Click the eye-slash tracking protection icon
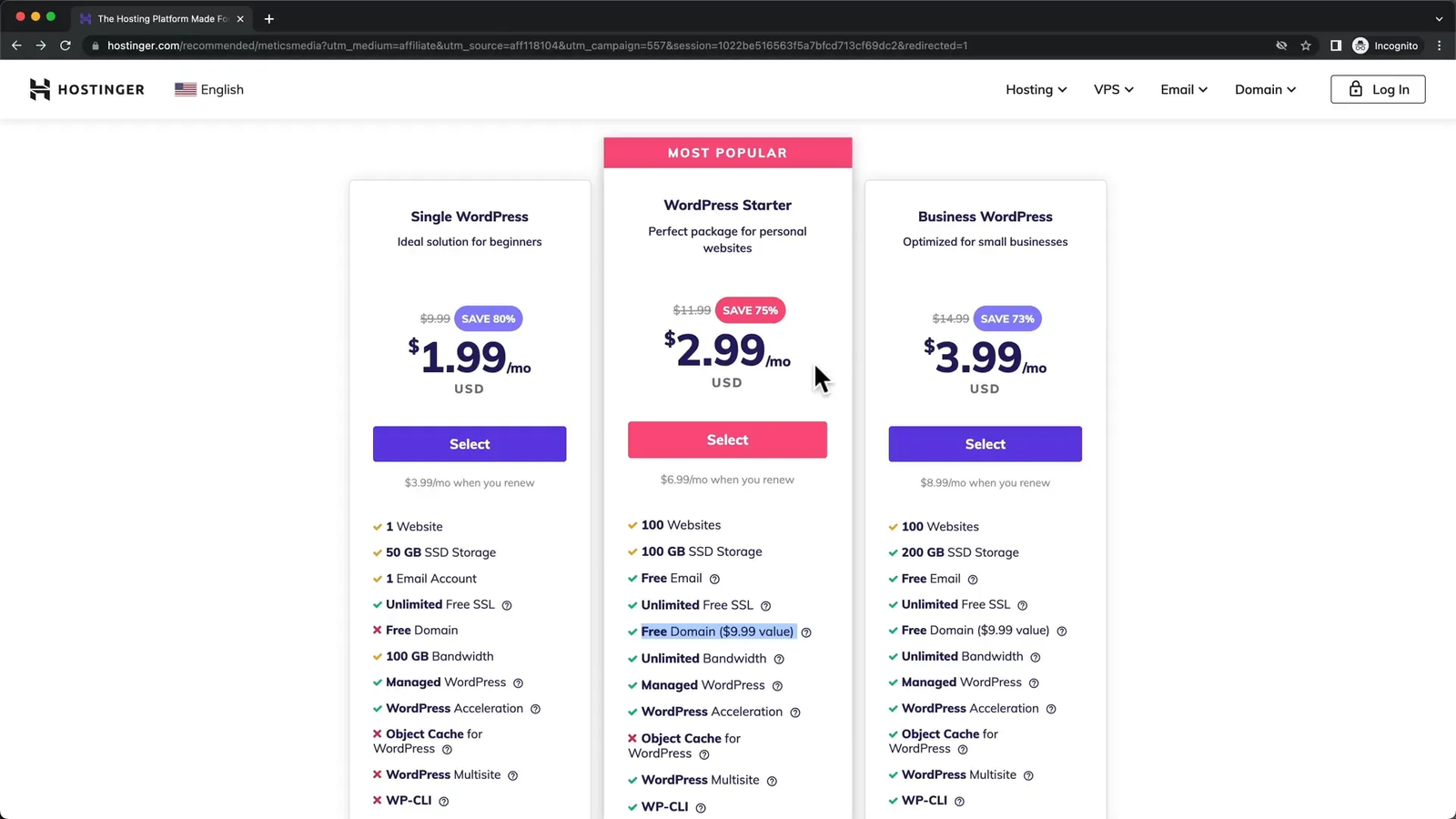The height and width of the screenshot is (819, 1456). point(1281,45)
